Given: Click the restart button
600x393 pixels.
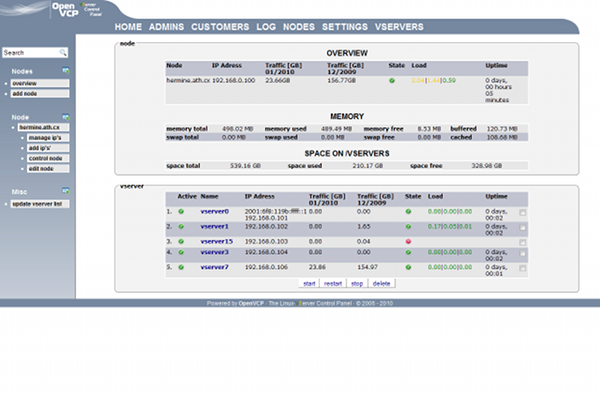Looking at the screenshot, I should 333,284.
